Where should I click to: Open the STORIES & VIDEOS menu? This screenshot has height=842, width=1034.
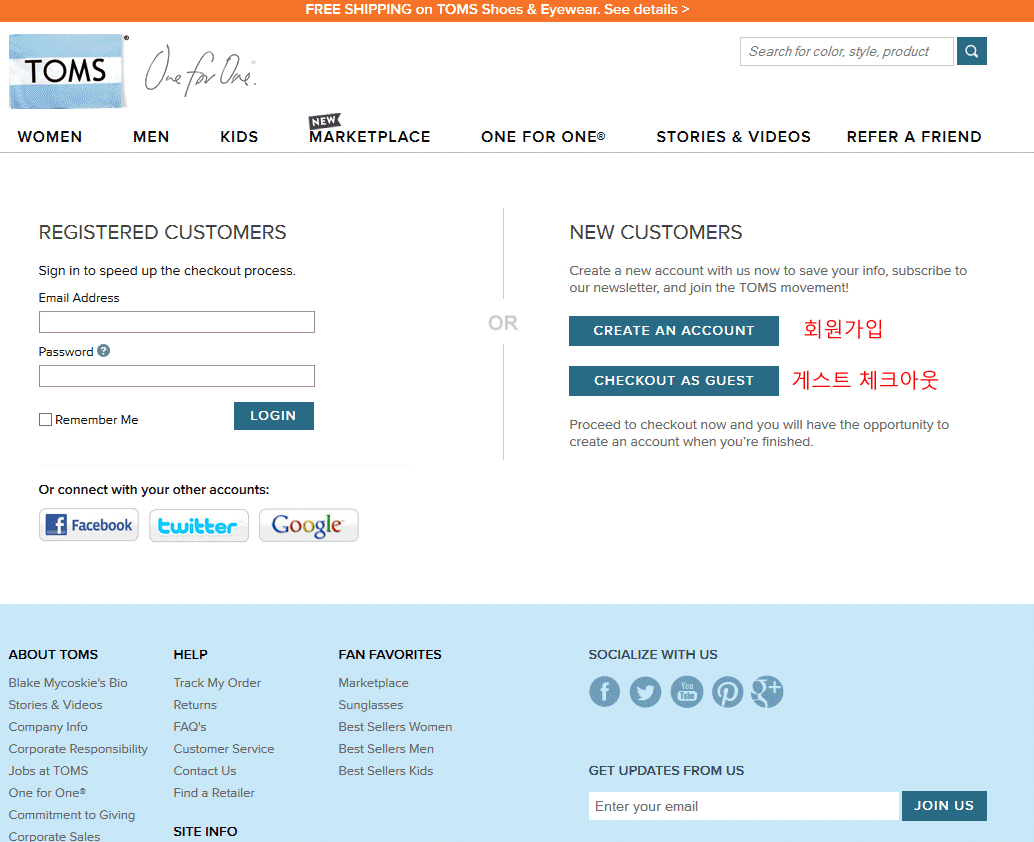pos(733,137)
